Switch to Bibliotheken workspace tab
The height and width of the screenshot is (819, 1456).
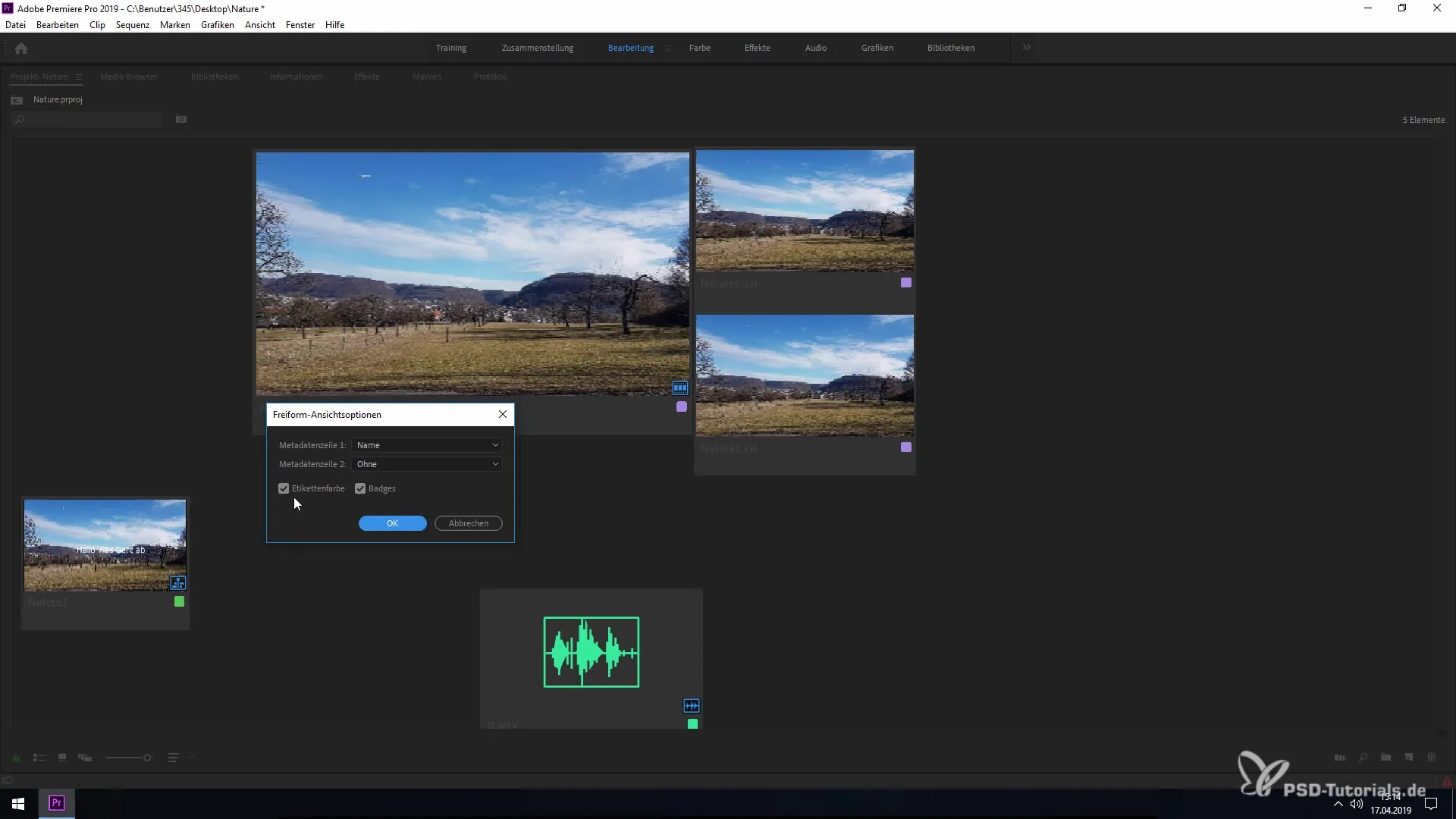(951, 48)
